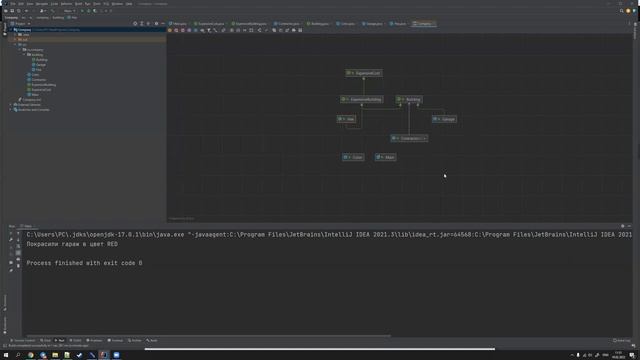Expand the out folder arrow
The height and width of the screenshot is (360, 640).
tap(16, 40)
